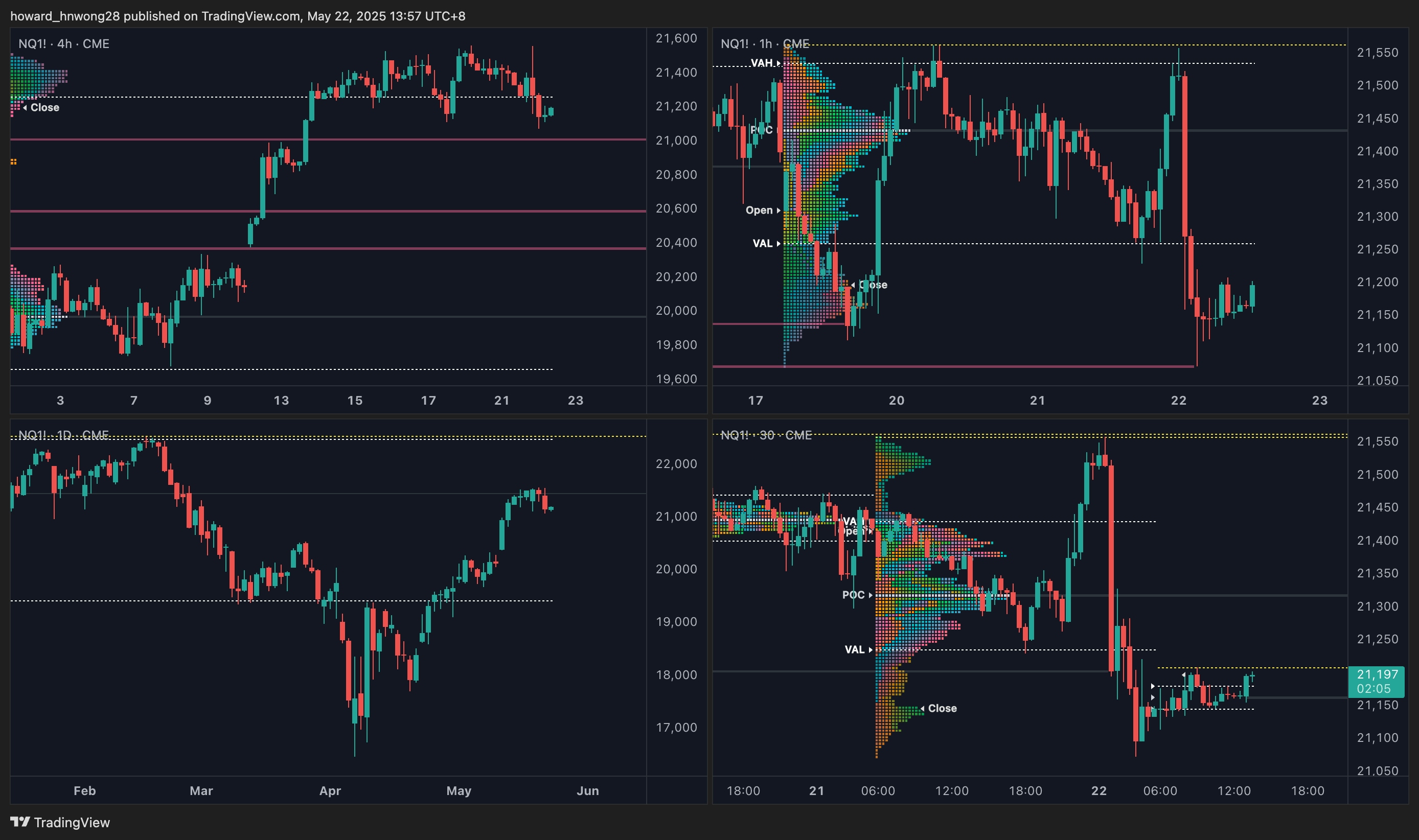
Task: Click the small orange marker left of 4h chart
Action: 14,162
